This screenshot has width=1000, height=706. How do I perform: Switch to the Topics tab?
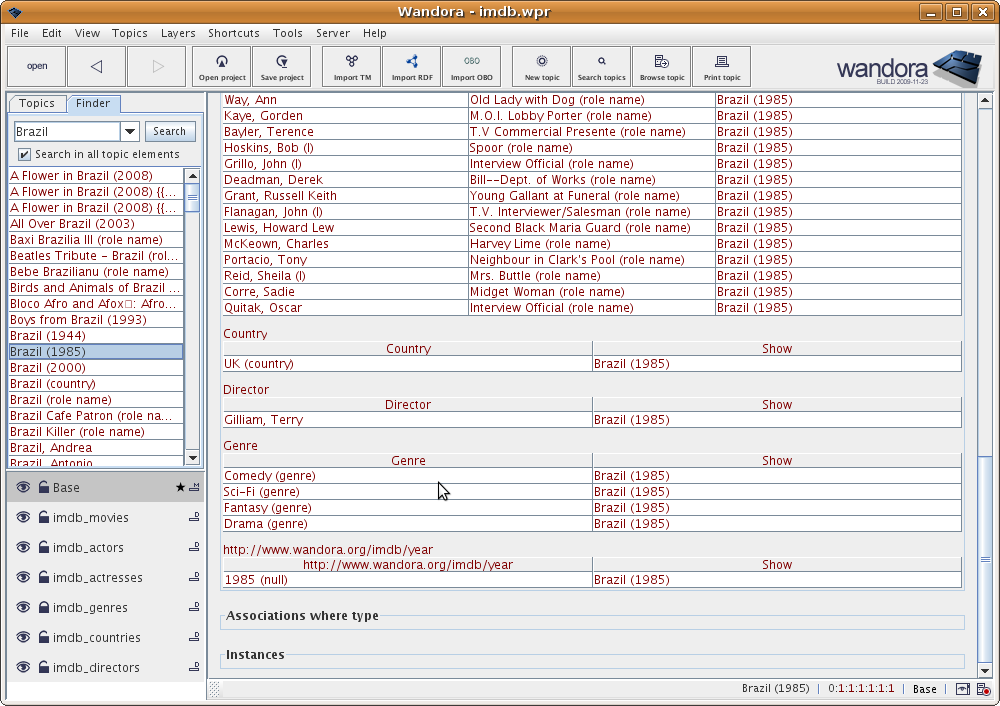coord(37,104)
